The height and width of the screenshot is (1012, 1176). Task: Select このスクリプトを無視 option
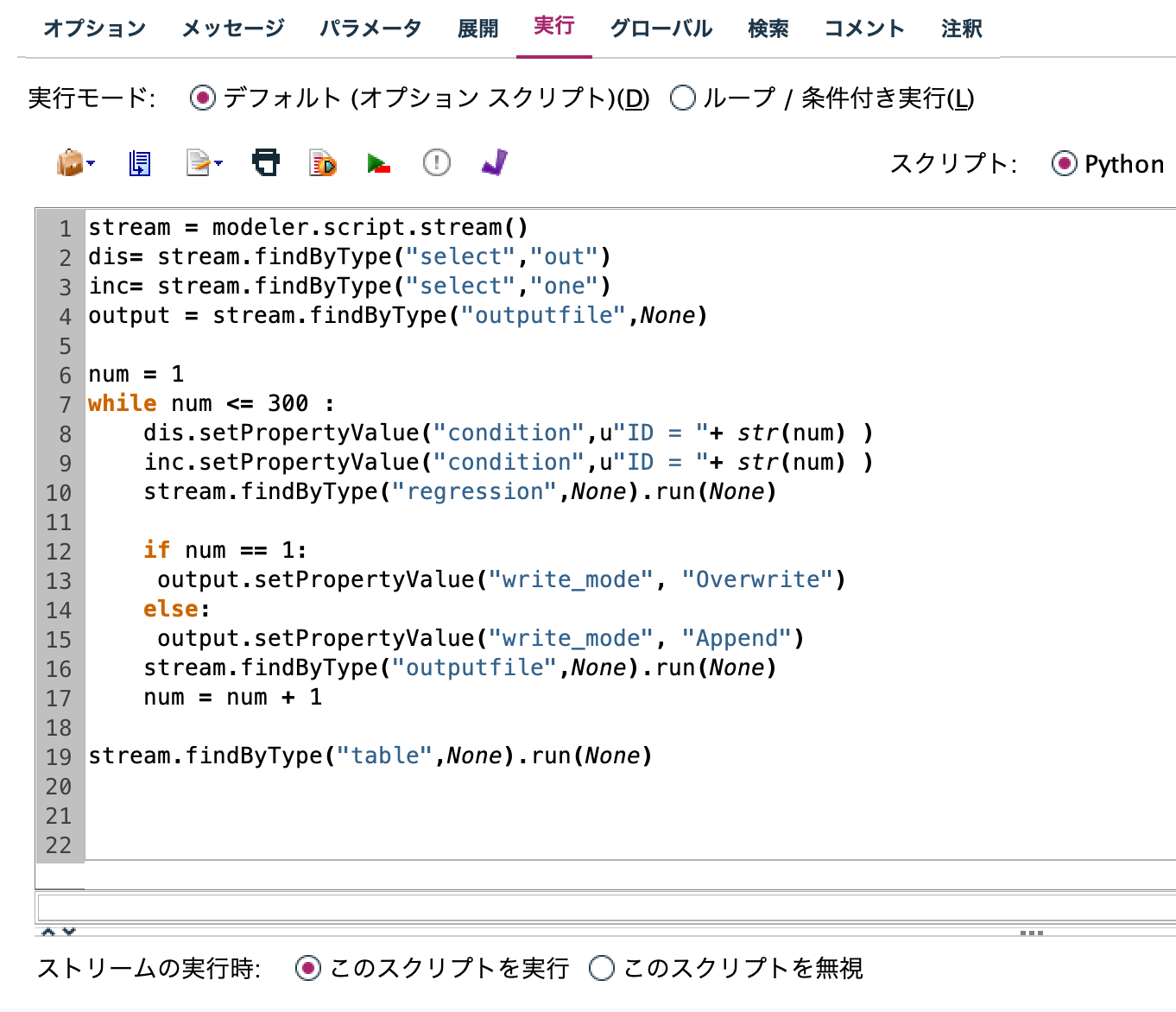[x=602, y=969]
